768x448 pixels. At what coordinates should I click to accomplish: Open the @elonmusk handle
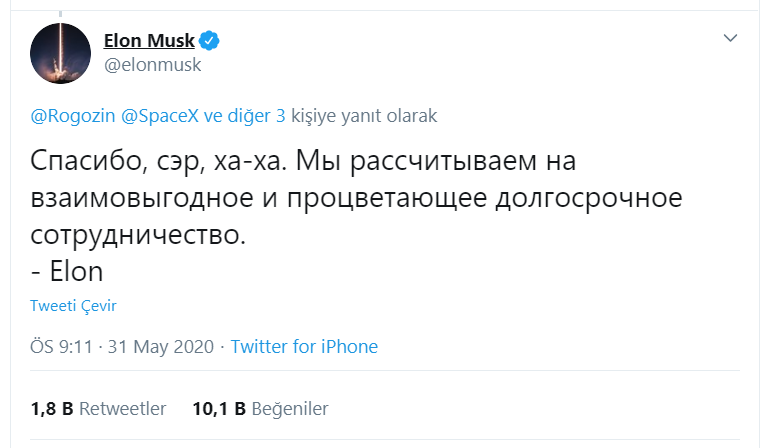coord(152,65)
